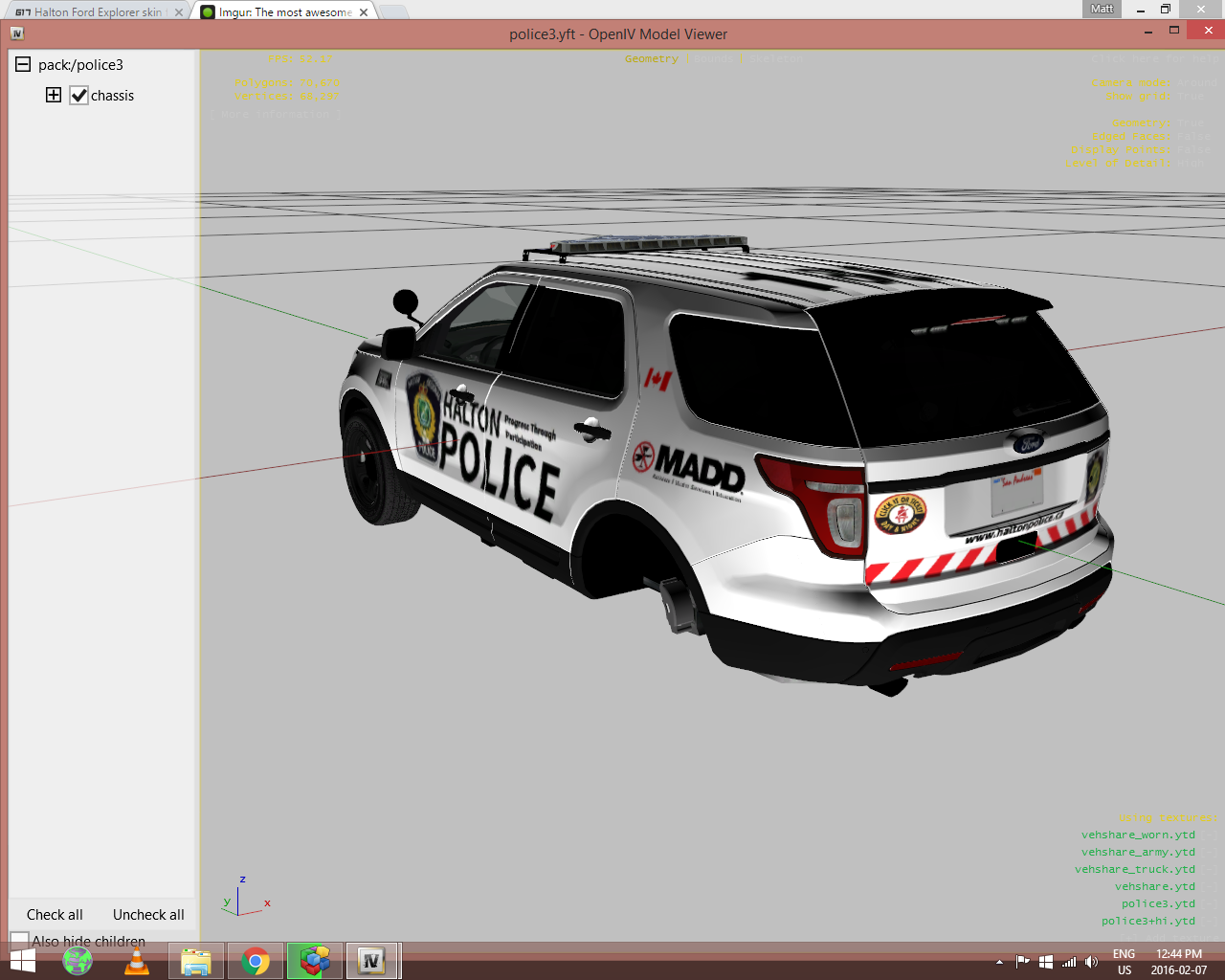1225x980 pixels.
Task: Uncheck the chassis visibility checkbox
Action: (79, 96)
